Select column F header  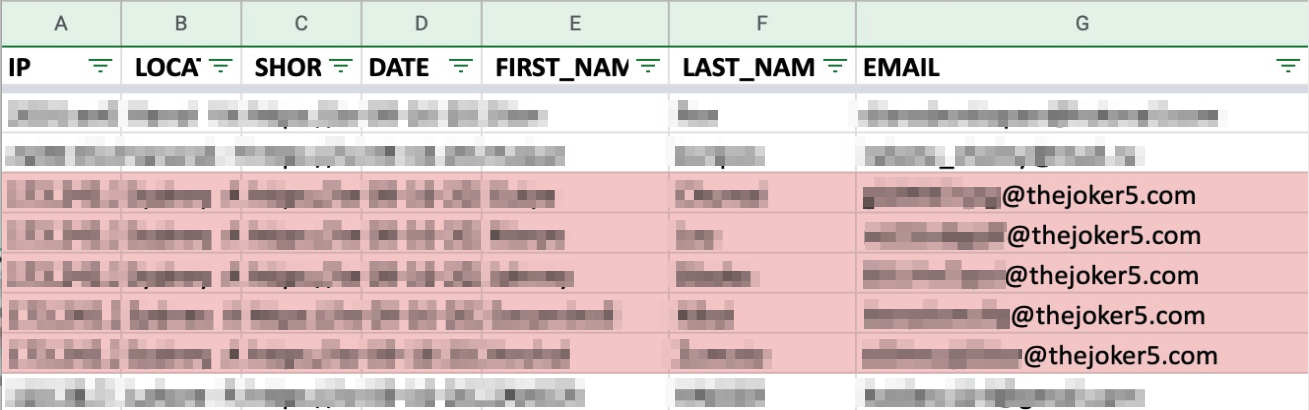click(762, 22)
